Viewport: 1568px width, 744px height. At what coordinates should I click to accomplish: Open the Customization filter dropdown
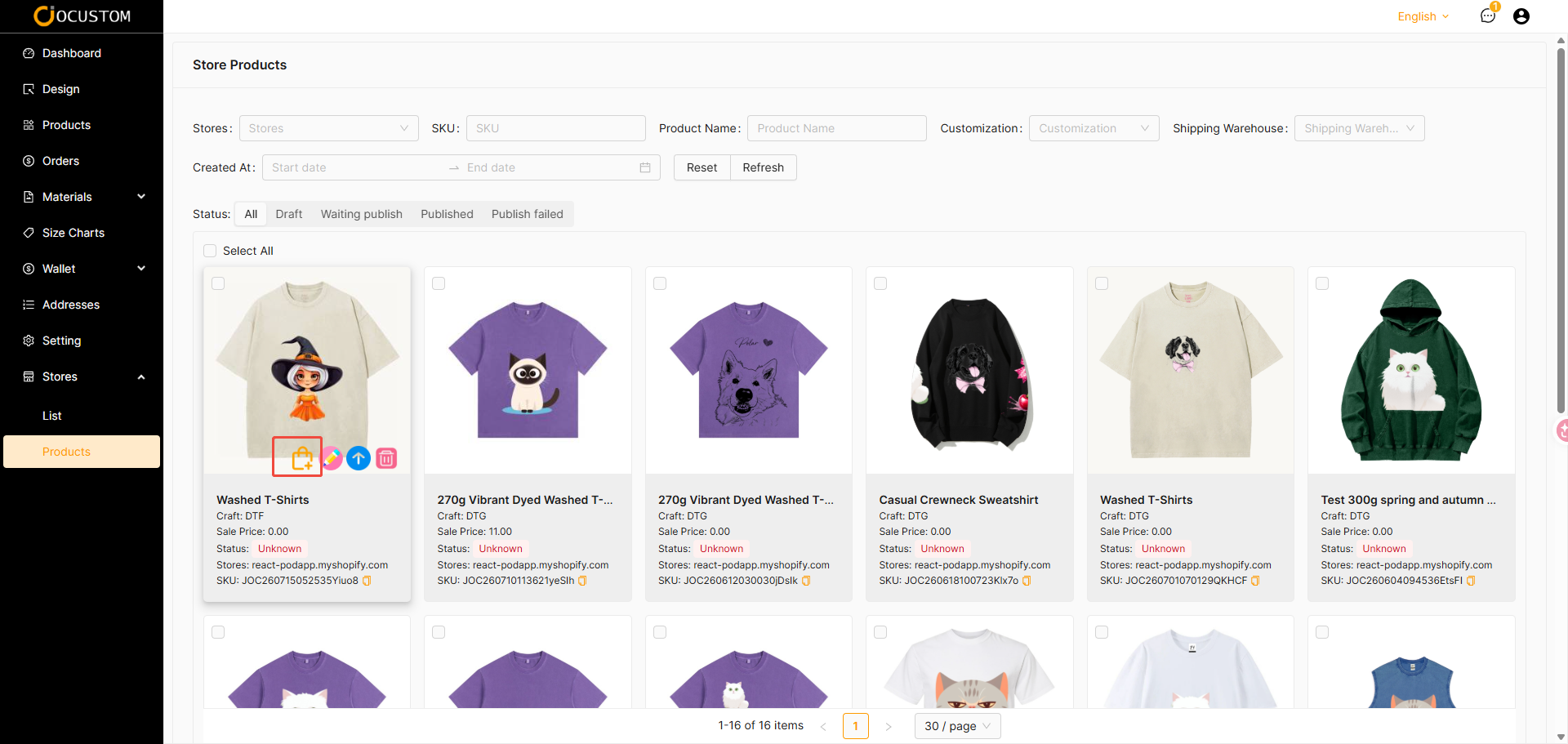pyautogui.click(x=1094, y=128)
